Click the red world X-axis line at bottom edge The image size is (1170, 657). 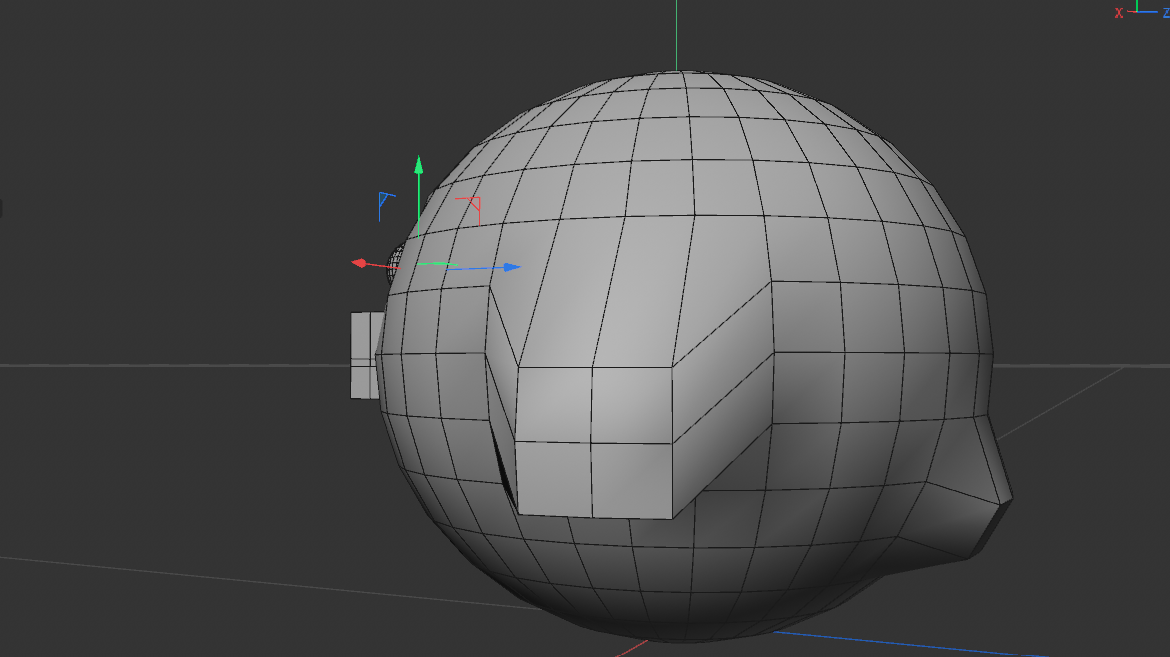coord(627,651)
